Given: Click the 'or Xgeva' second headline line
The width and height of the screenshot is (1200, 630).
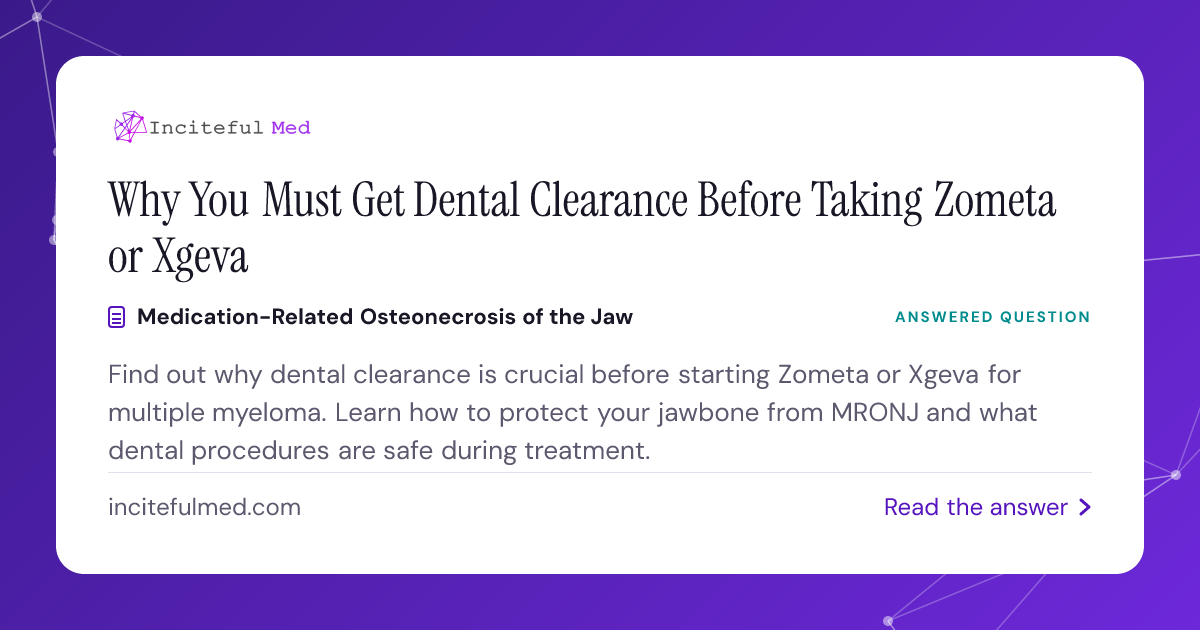Looking at the screenshot, I should click(x=178, y=258).
